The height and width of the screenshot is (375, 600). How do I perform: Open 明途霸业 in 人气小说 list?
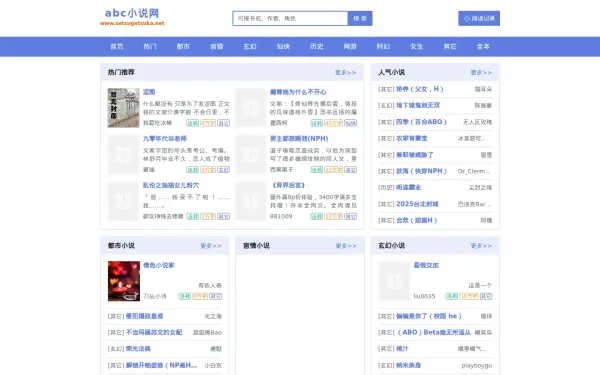[409, 188]
